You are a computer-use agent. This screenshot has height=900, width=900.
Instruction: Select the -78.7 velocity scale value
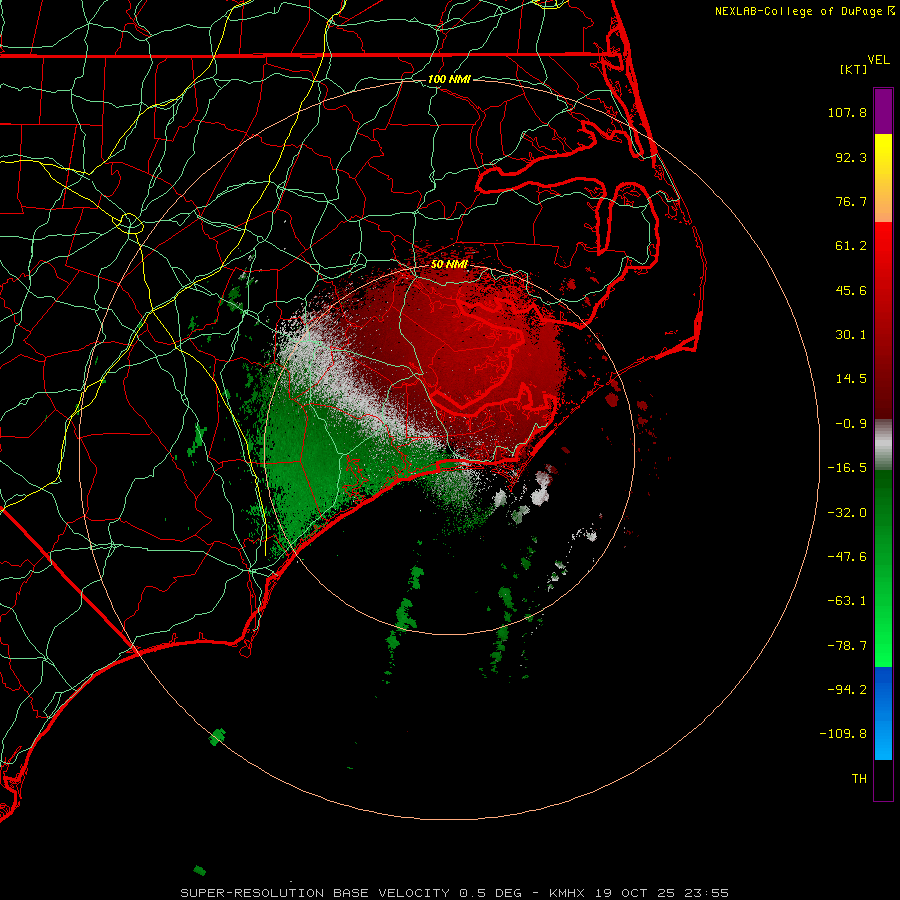pos(847,646)
